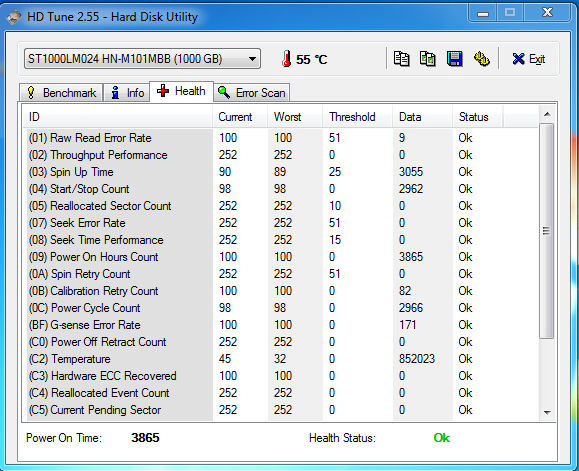Screen dimensions: 579x471
Task: Switch to the Info tab
Action: point(127,93)
